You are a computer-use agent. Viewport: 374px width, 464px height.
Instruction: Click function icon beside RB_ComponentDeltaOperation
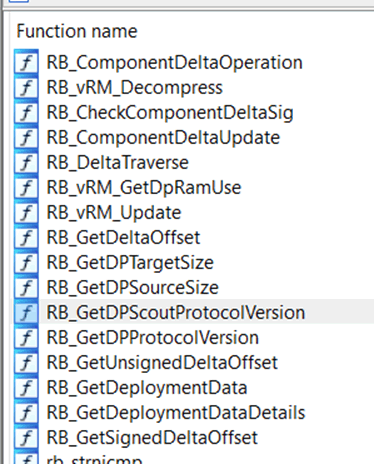[26, 62]
